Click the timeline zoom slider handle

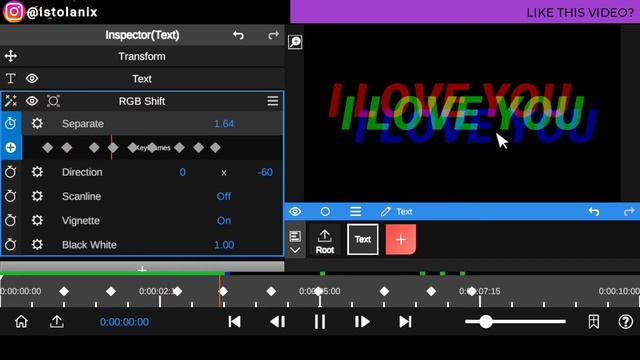coord(486,322)
